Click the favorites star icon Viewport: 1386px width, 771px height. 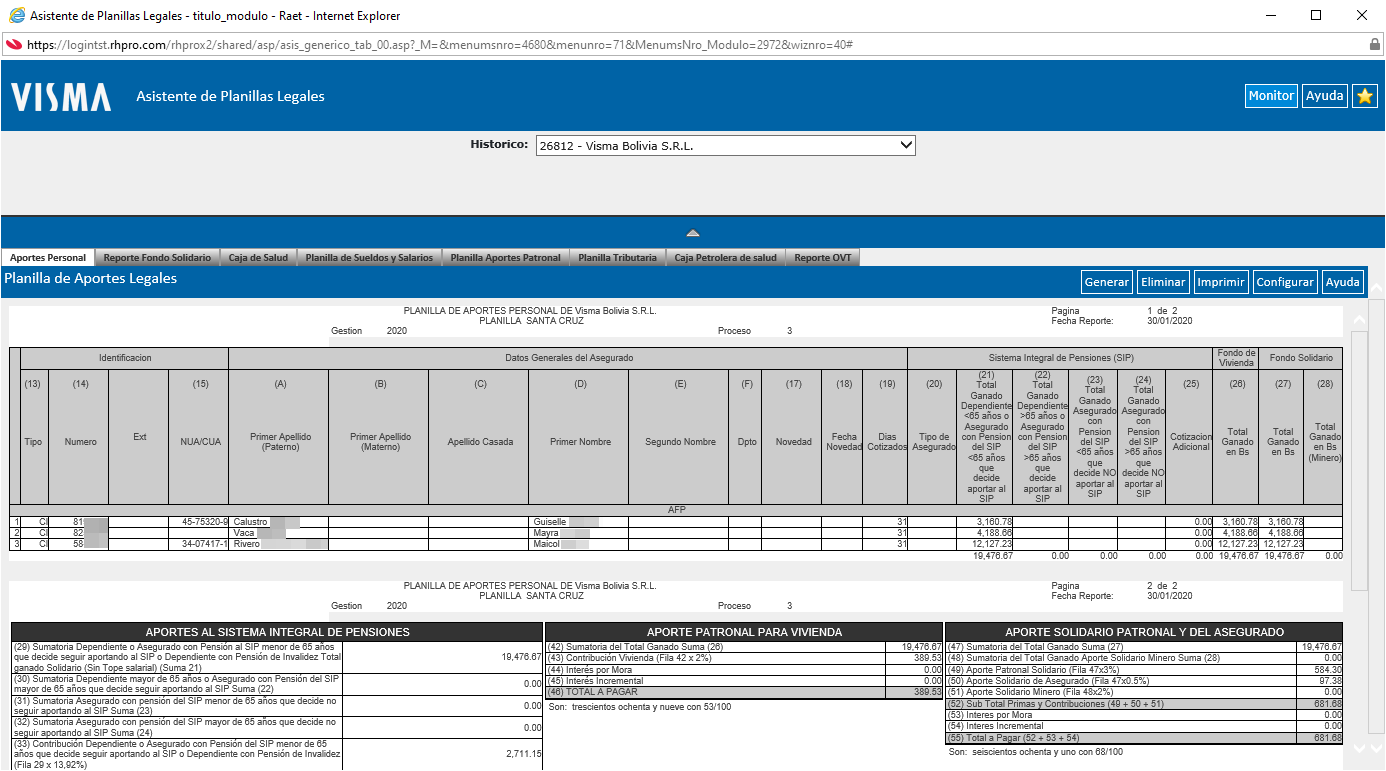pyautogui.click(x=1365, y=96)
